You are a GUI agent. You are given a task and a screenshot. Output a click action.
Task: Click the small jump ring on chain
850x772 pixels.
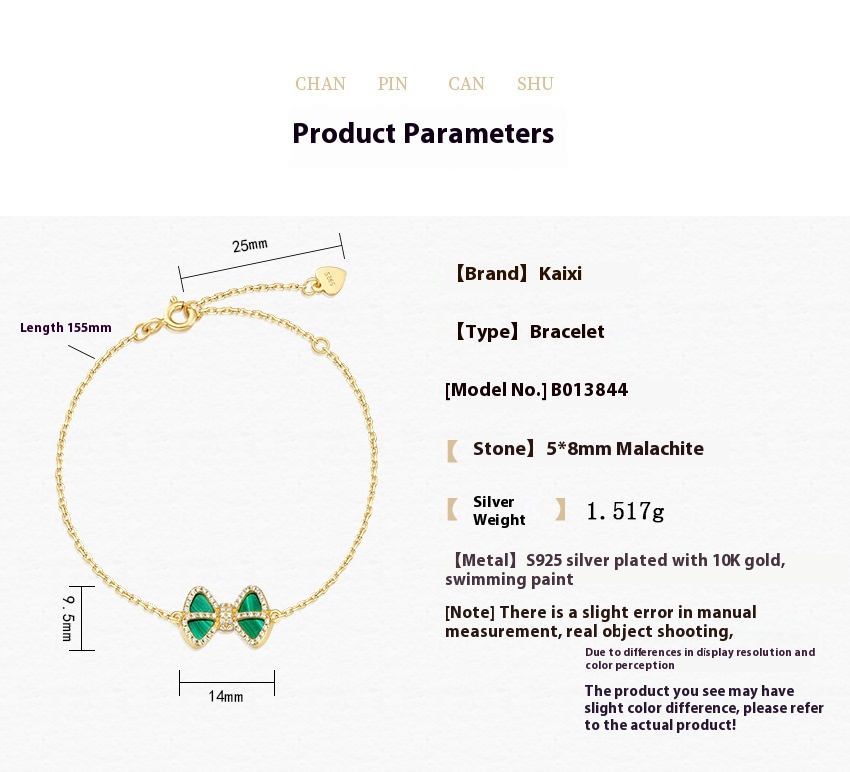click(x=321, y=345)
